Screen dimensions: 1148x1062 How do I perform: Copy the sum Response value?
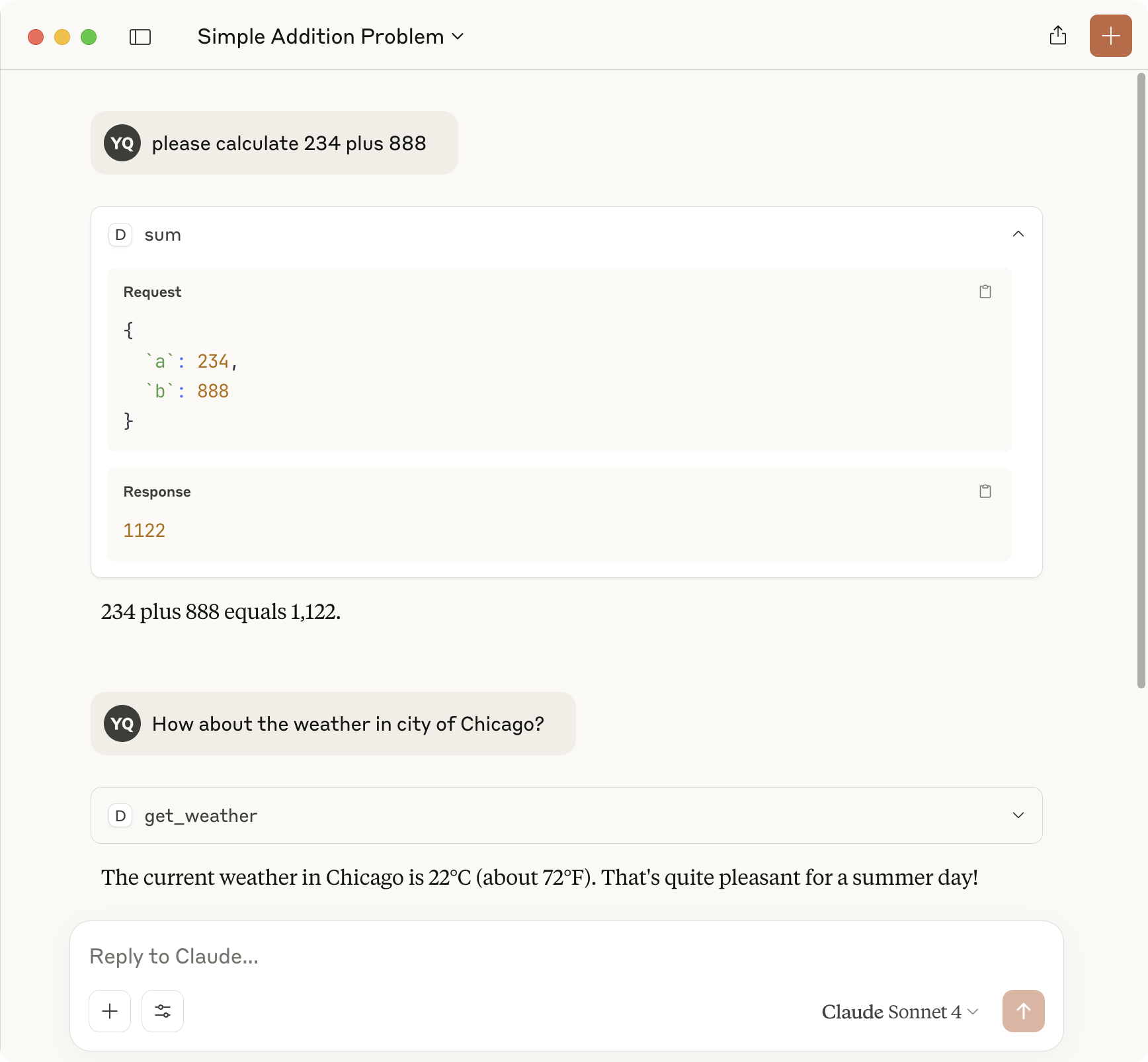985,491
